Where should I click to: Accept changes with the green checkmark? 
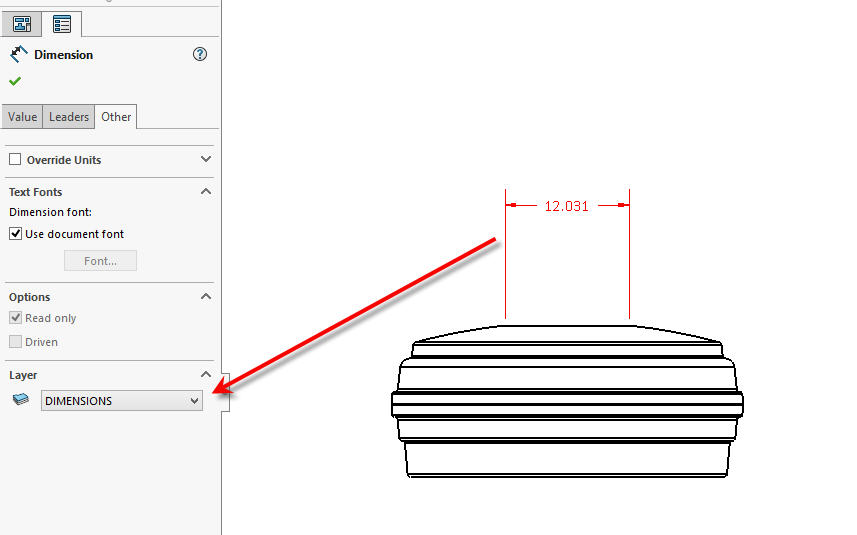15,81
